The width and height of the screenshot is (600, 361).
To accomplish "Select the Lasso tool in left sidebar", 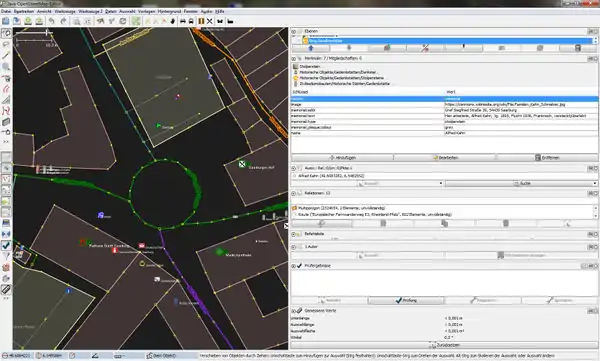I will [6, 45].
